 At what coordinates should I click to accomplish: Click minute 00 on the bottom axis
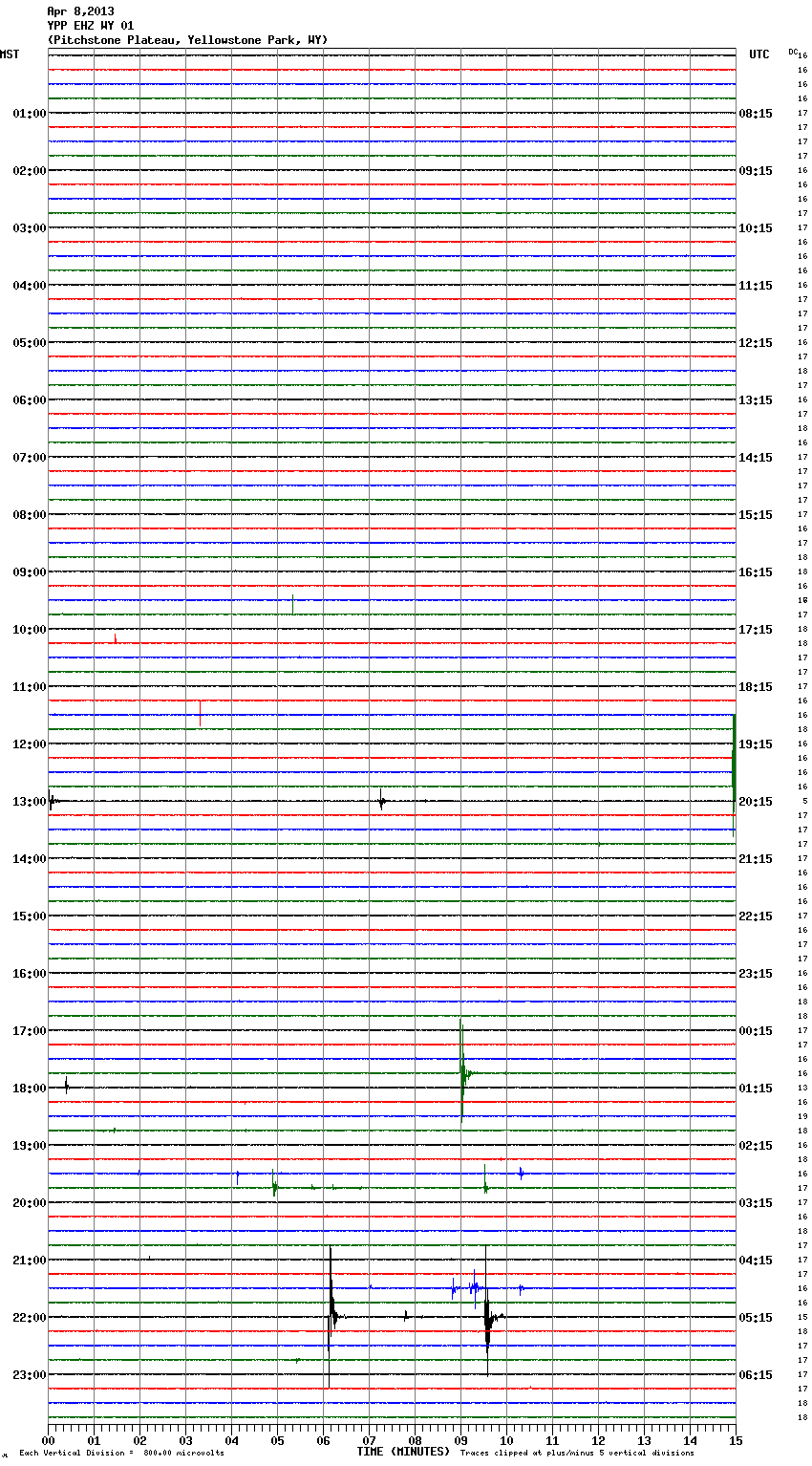[48, 1440]
